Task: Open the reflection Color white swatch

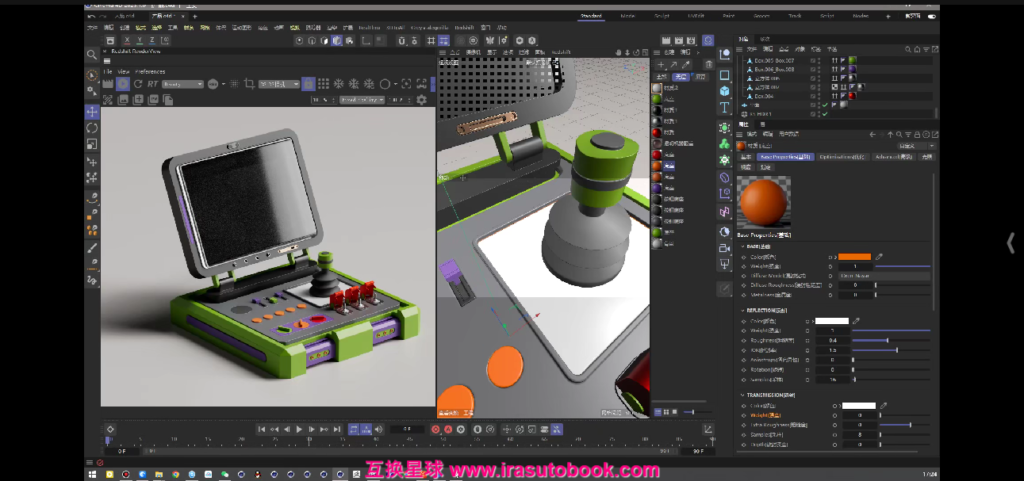Action: (x=831, y=321)
